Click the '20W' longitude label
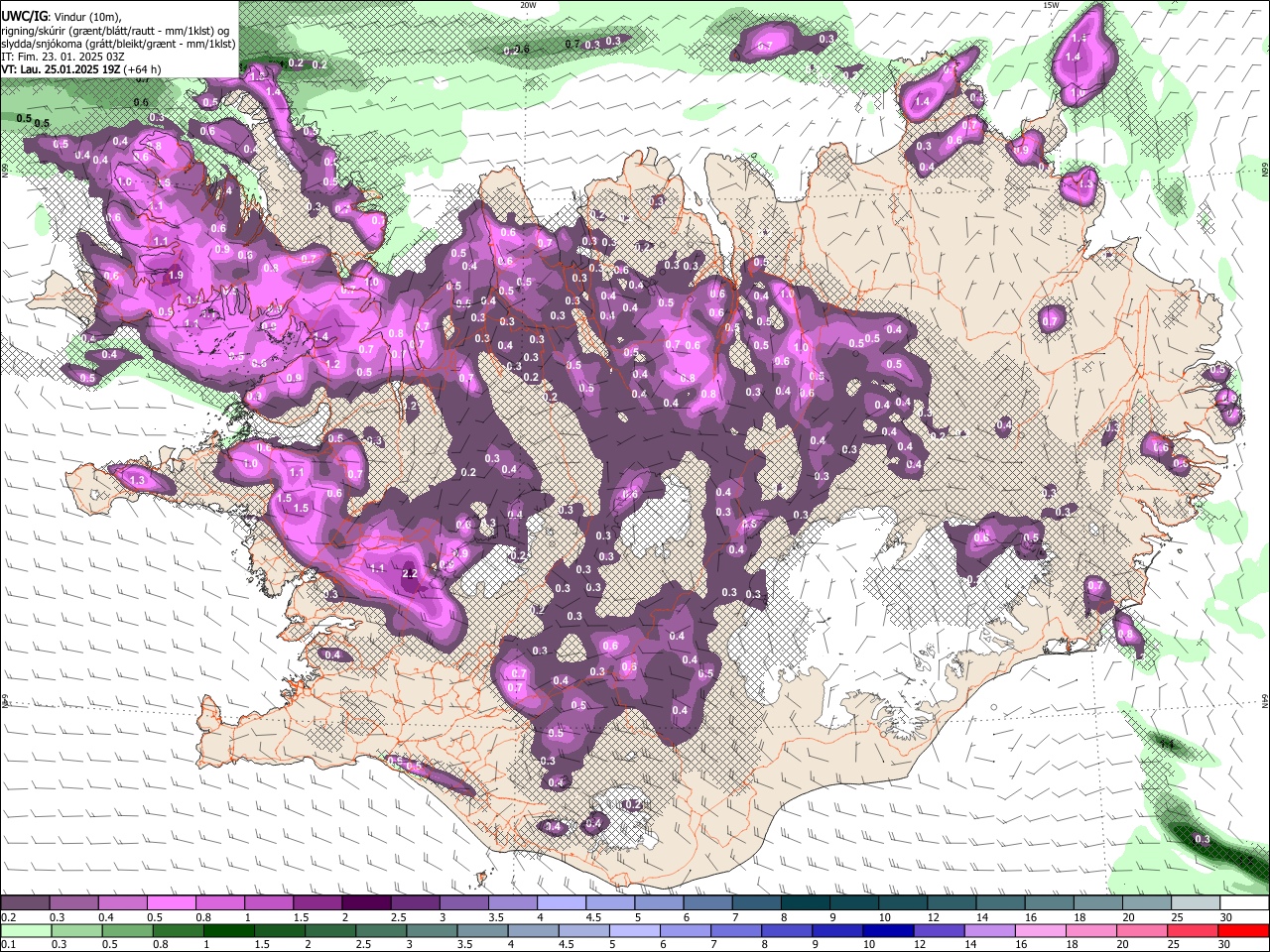 (528, 5)
